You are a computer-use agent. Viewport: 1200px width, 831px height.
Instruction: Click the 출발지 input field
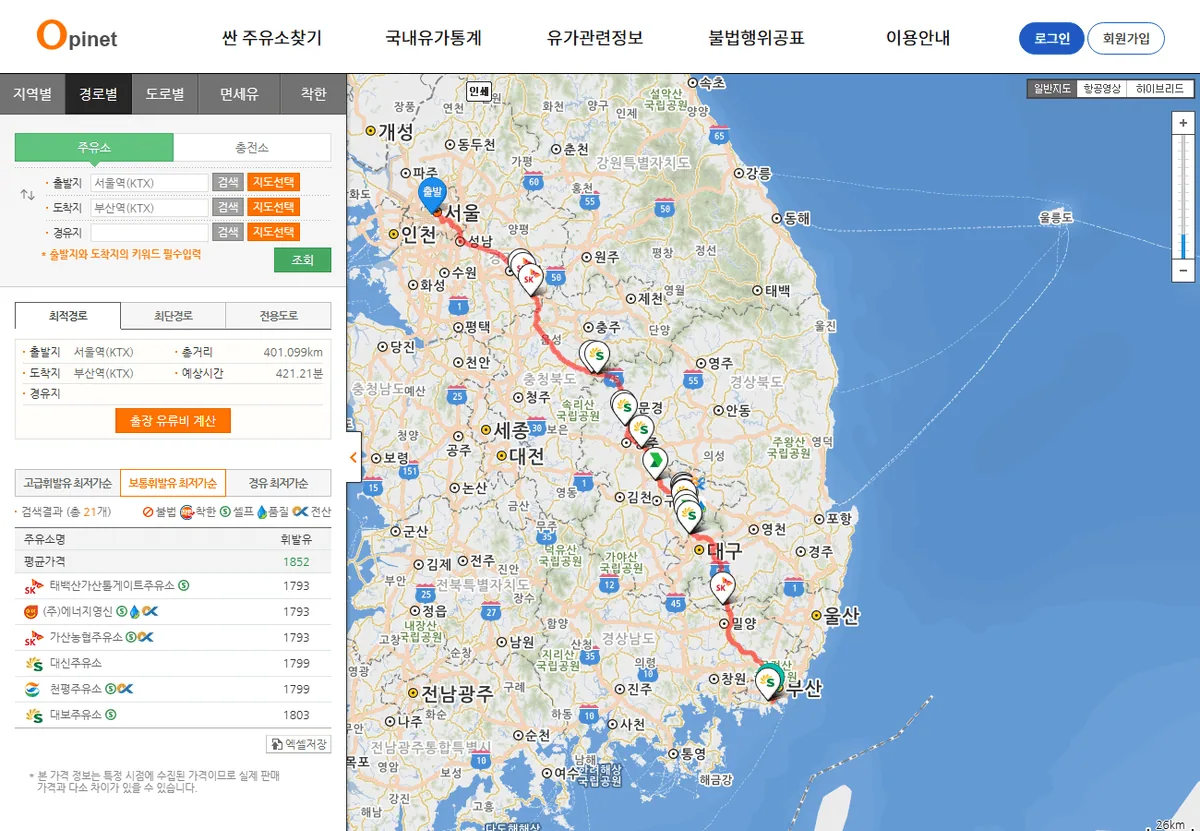pos(149,182)
